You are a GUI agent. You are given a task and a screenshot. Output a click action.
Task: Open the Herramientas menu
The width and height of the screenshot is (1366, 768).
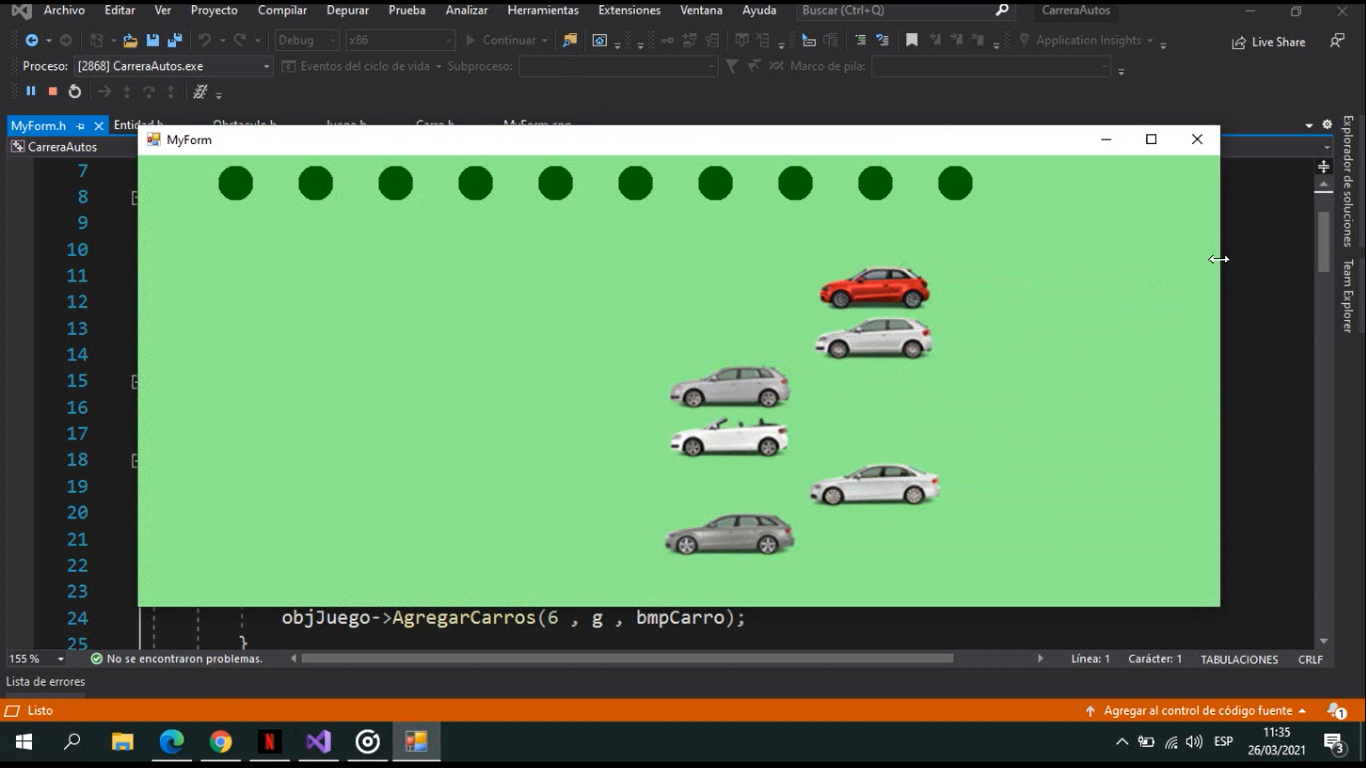[543, 10]
